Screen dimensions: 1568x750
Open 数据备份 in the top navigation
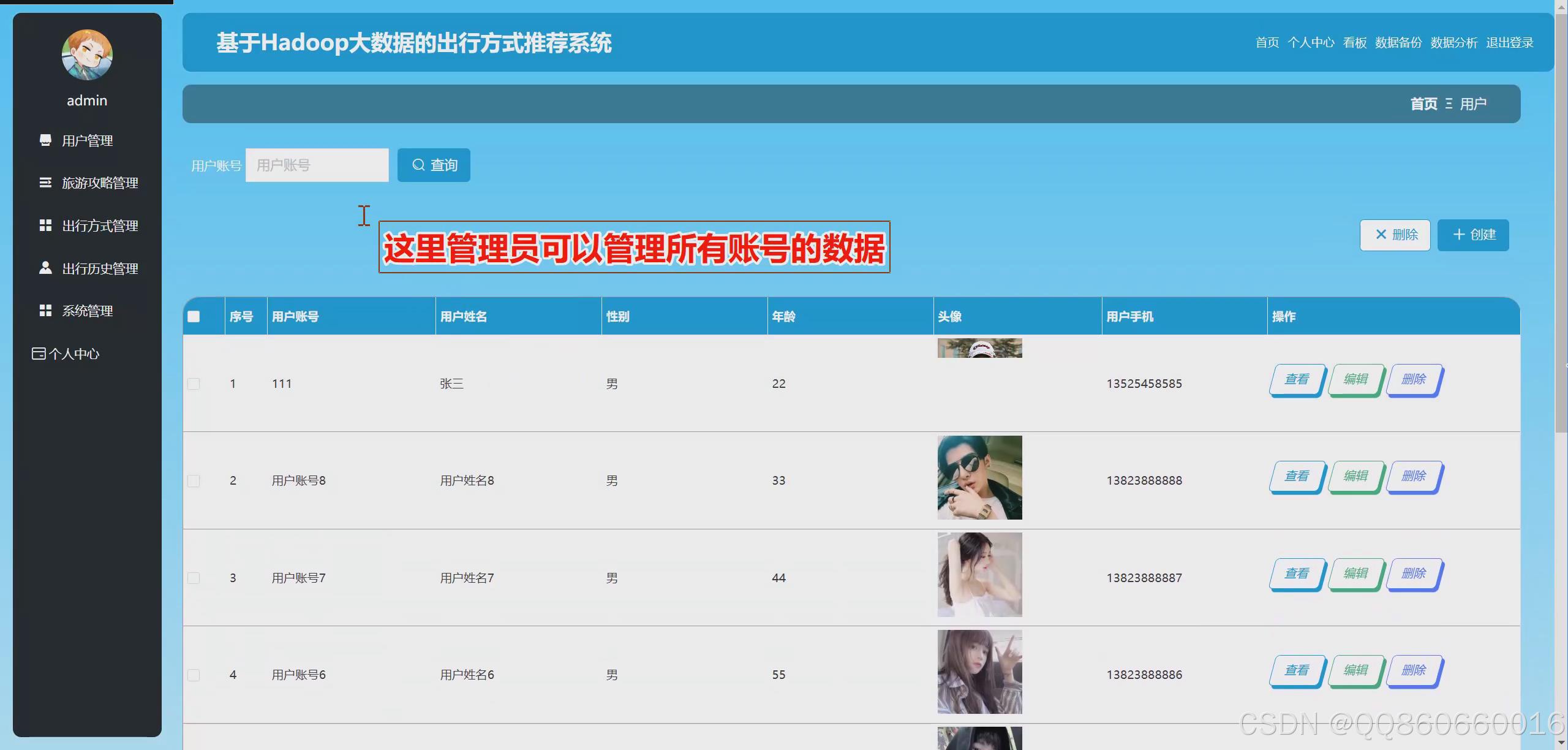click(x=1398, y=42)
